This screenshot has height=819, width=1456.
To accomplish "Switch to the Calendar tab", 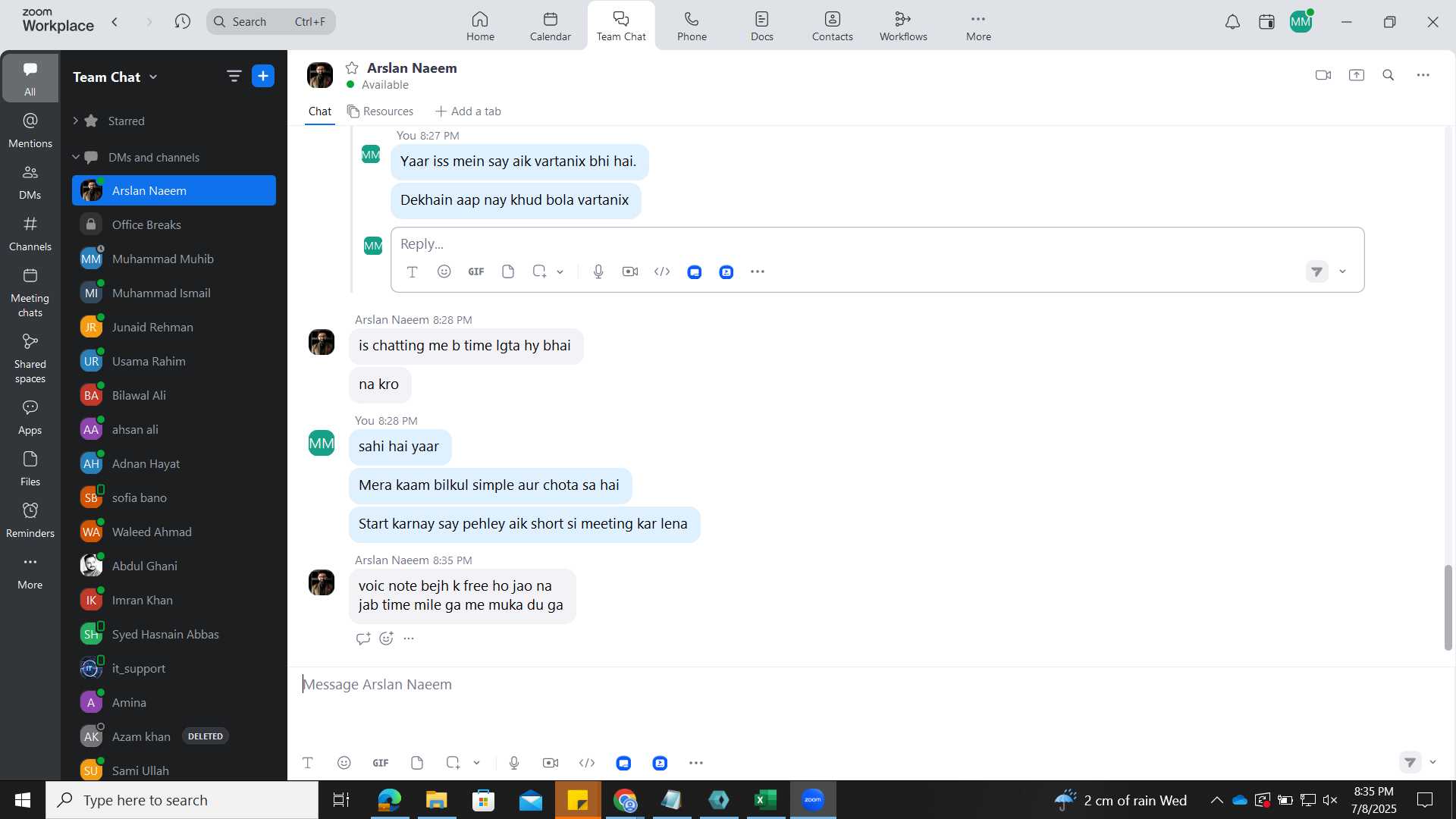I will (x=551, y=26).
